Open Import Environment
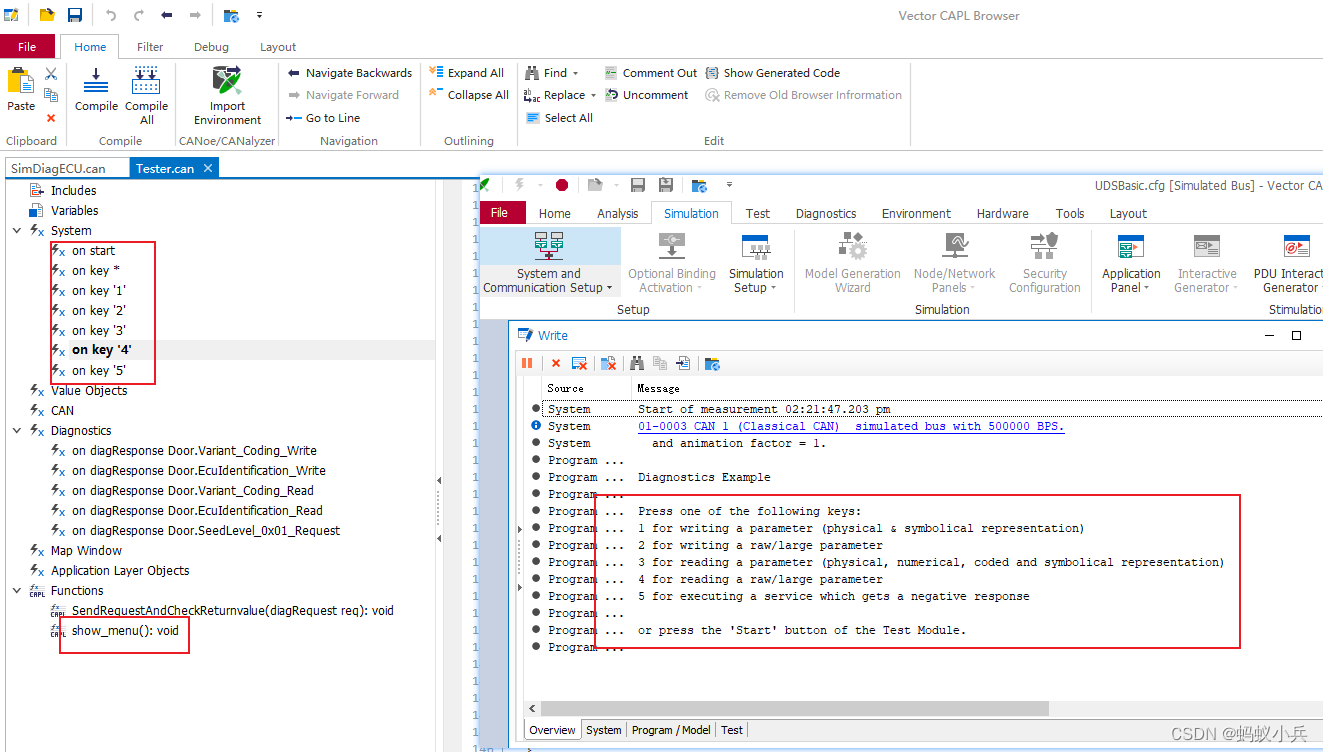 coord(227,95)
